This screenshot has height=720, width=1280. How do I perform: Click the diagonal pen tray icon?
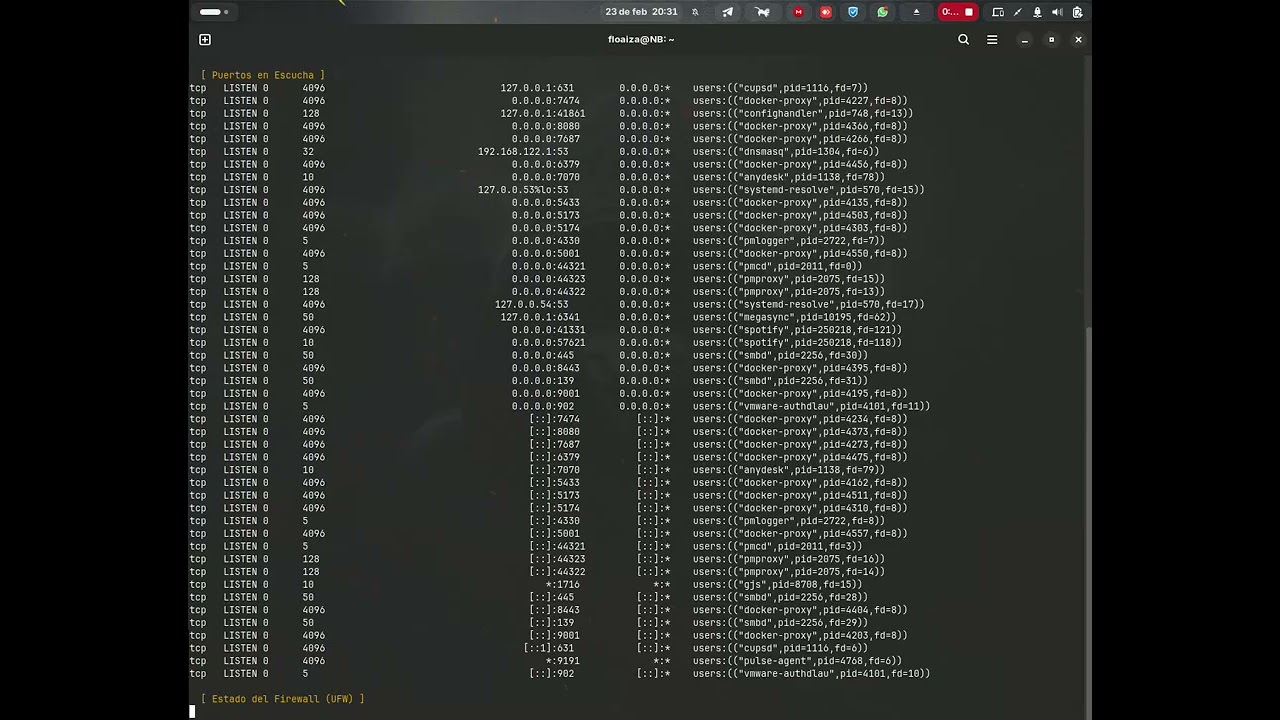[1018, 12]
